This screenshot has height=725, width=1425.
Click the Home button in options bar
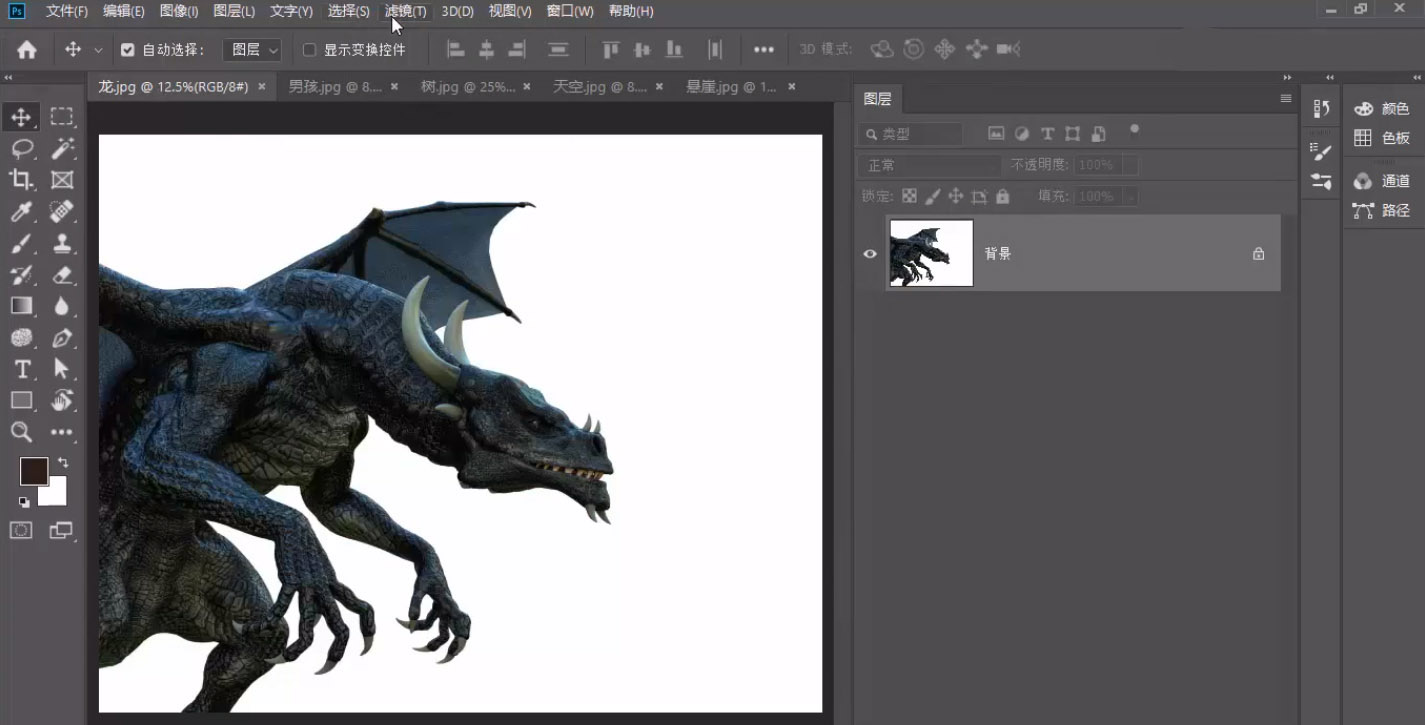pos(27,49)
